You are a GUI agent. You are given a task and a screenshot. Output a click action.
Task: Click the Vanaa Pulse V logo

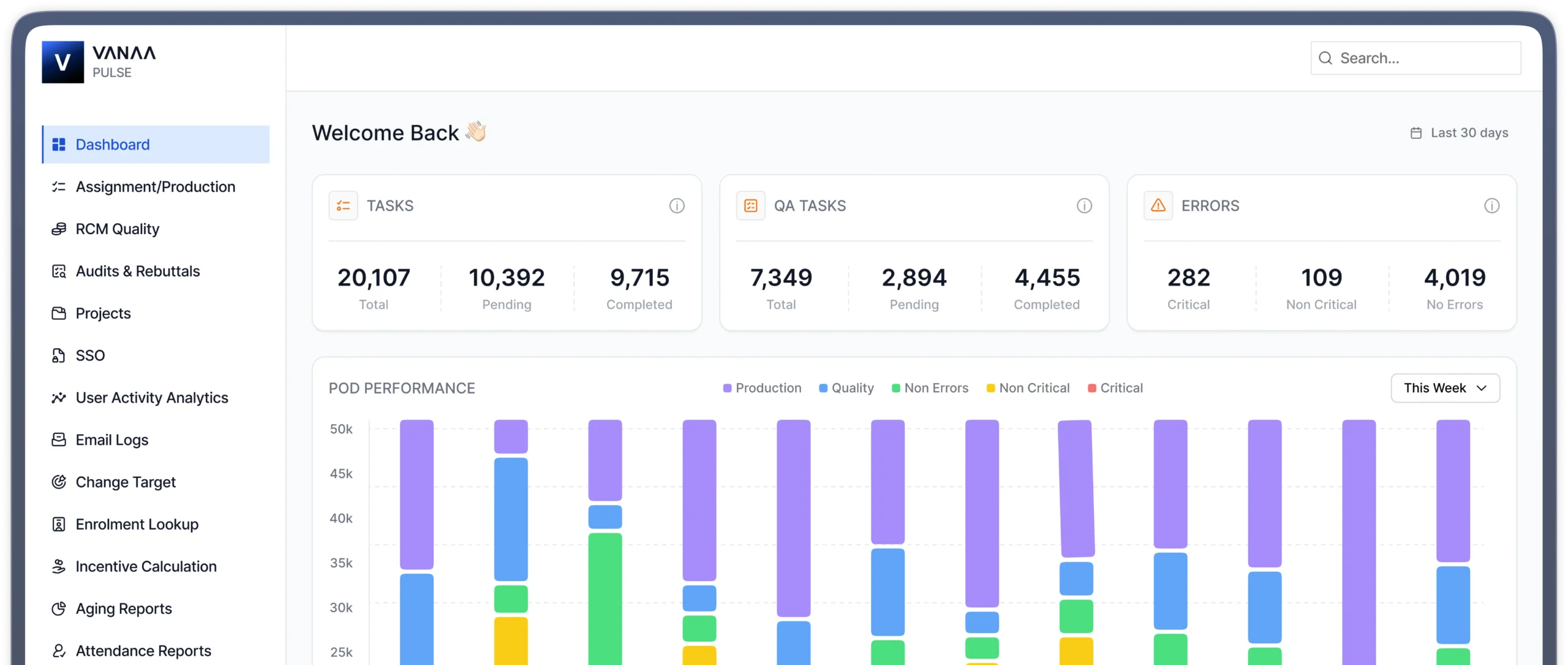(x=62, y=62)
